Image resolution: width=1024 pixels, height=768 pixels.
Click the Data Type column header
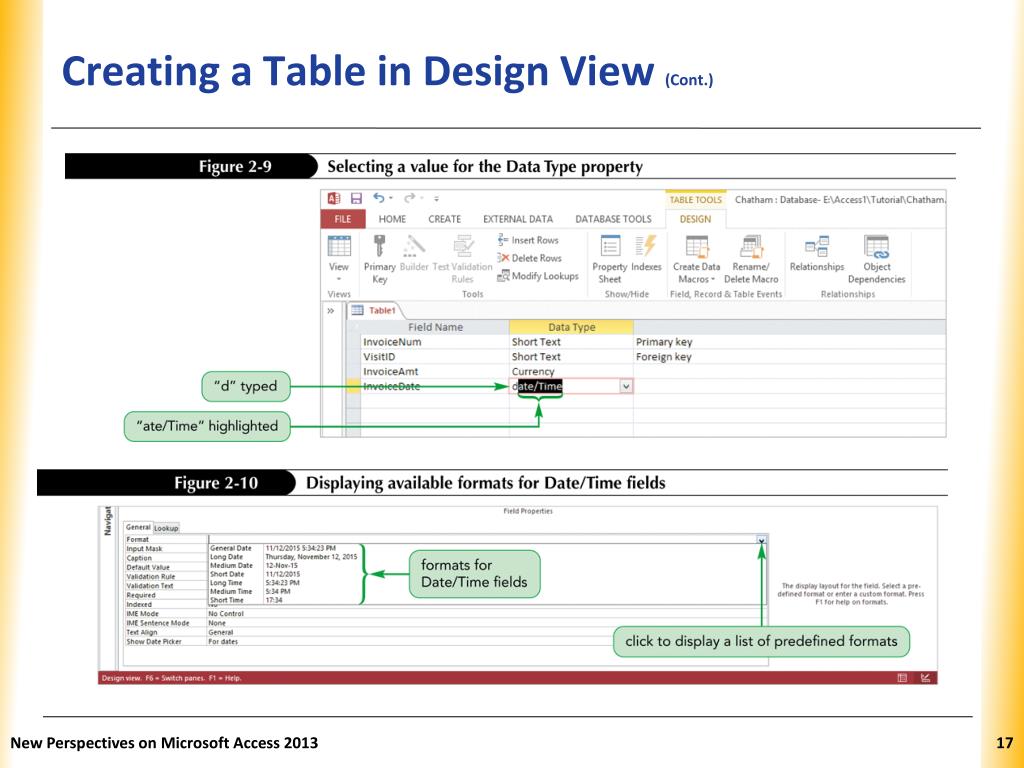tap(571, 327)
